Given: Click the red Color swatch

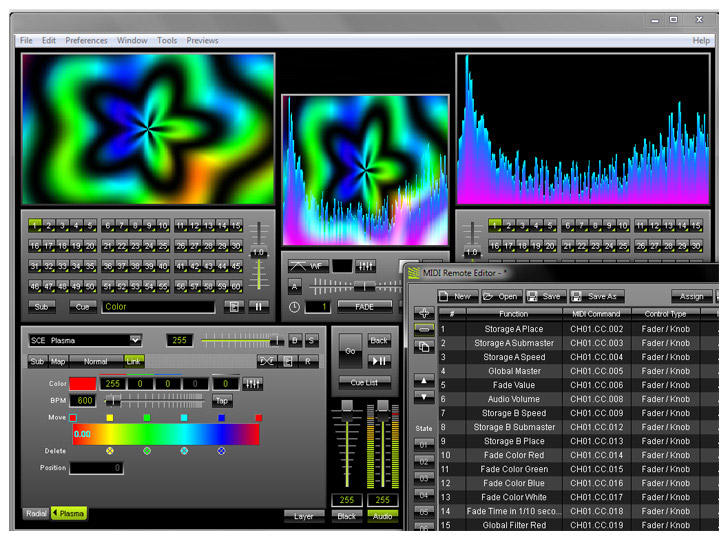Looking at the screenshot, I should pyautogui.click(x=83, y=383).
